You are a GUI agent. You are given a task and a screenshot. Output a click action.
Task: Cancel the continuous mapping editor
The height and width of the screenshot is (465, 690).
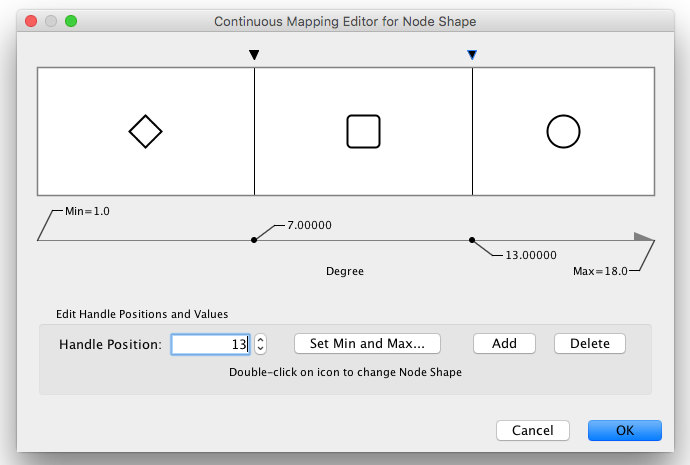tap(532, 430)
